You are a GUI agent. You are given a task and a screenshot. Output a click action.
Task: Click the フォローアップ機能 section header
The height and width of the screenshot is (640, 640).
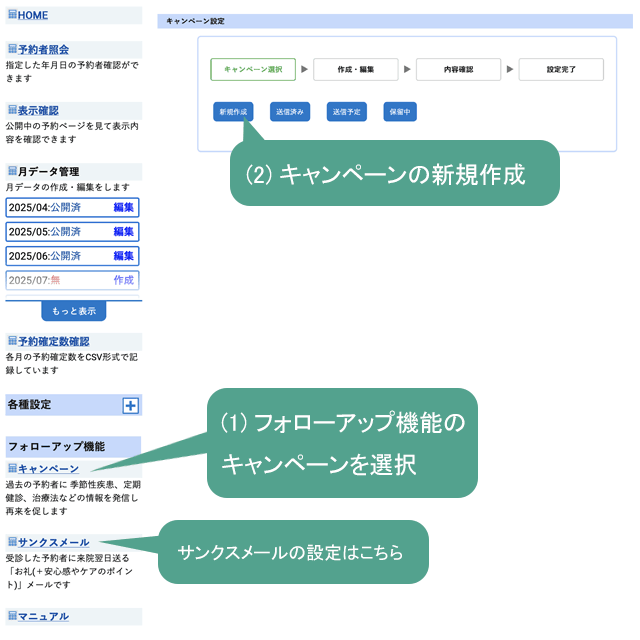[73, 447]
